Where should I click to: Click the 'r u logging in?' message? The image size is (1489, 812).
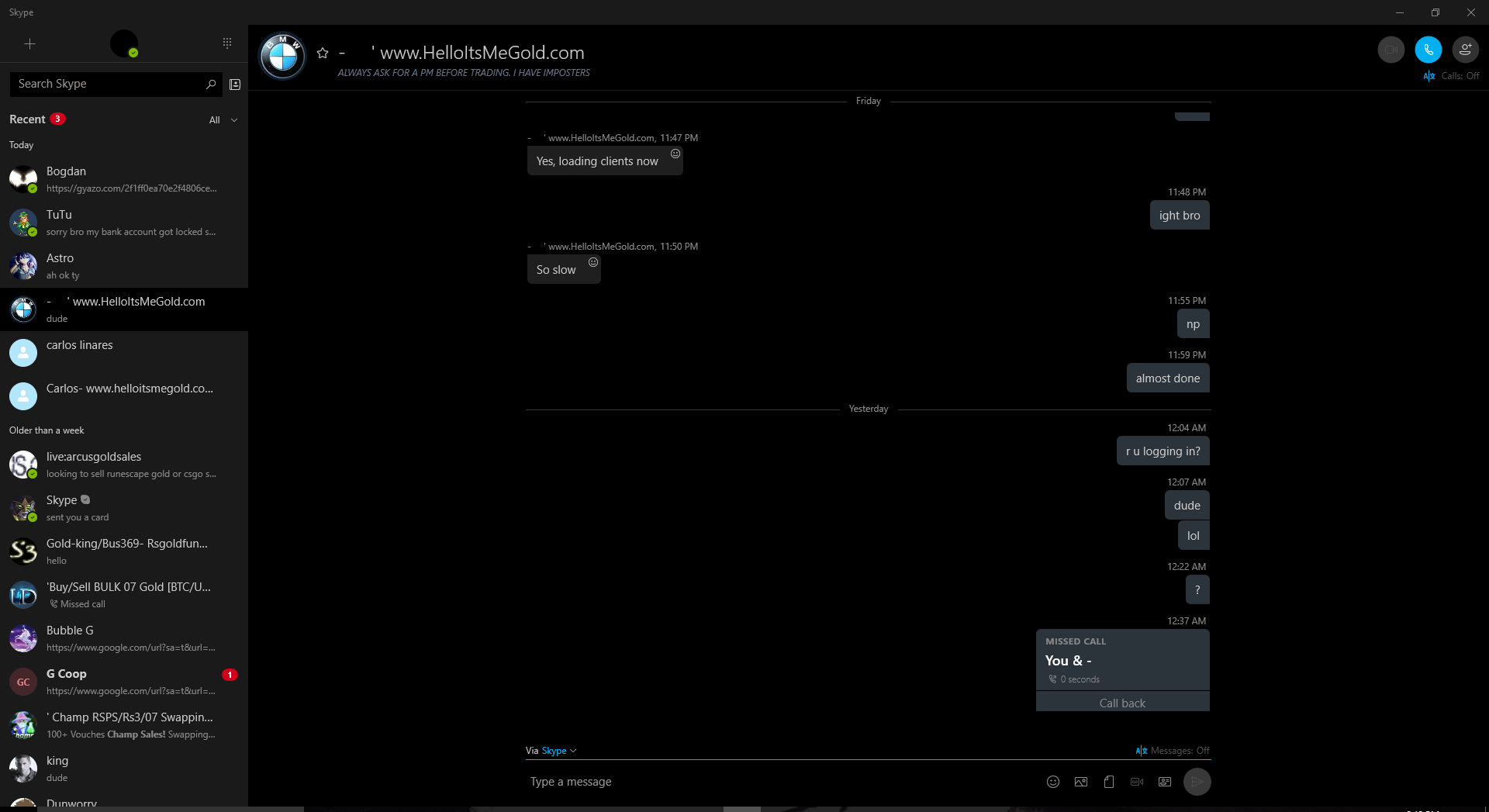(x=1163, y=451)
